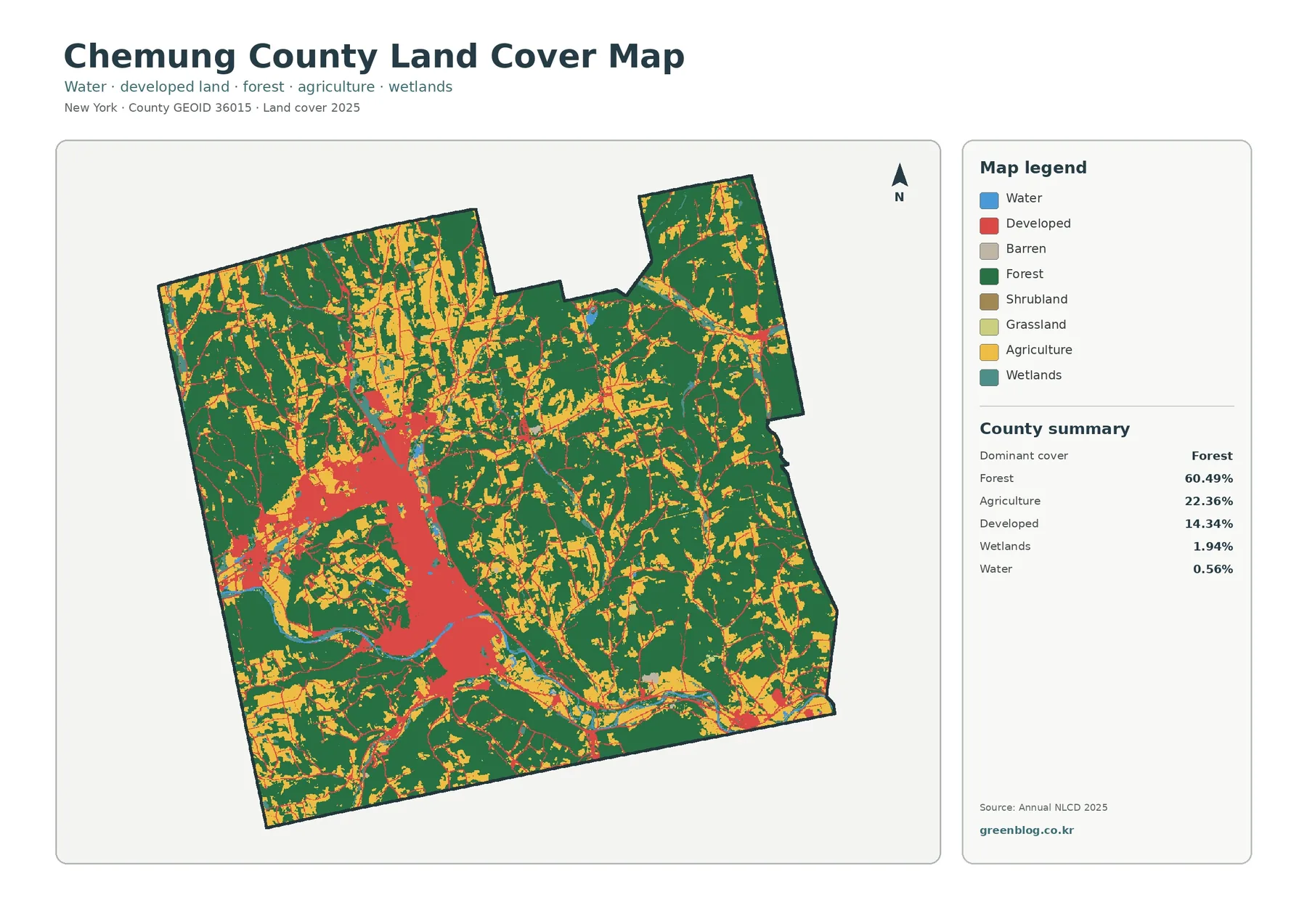Click the Barren legend swatch
Screen dimensions: 1307x924
[x=989, y=251]
